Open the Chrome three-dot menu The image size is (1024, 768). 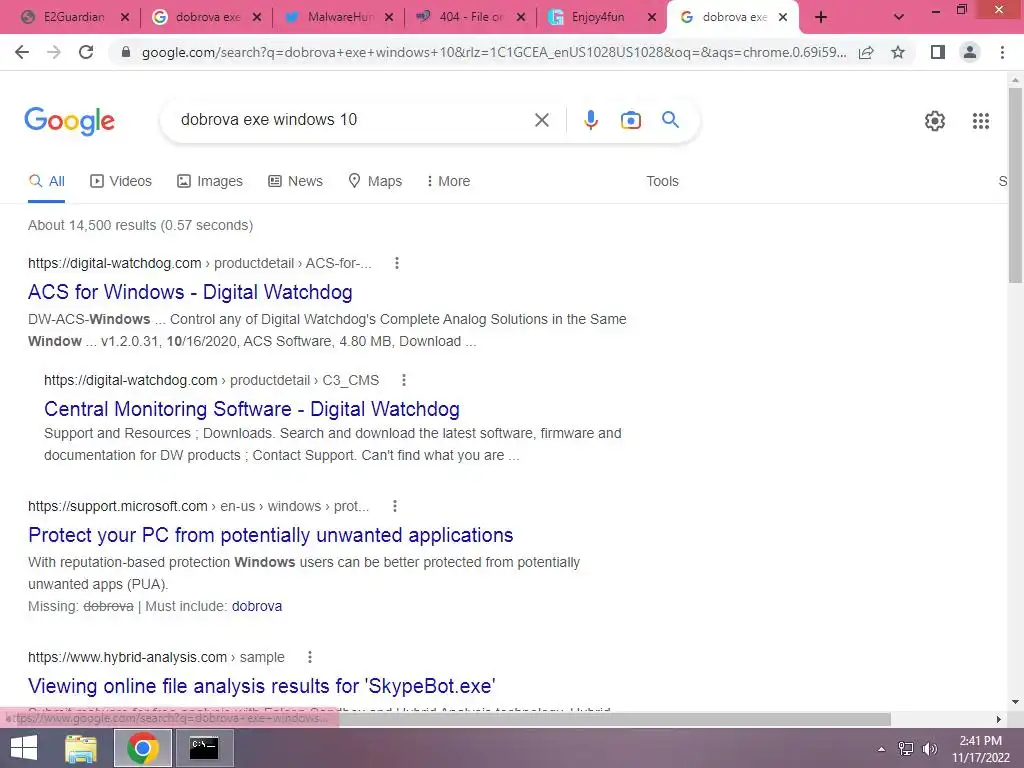tap(1002, 52)
